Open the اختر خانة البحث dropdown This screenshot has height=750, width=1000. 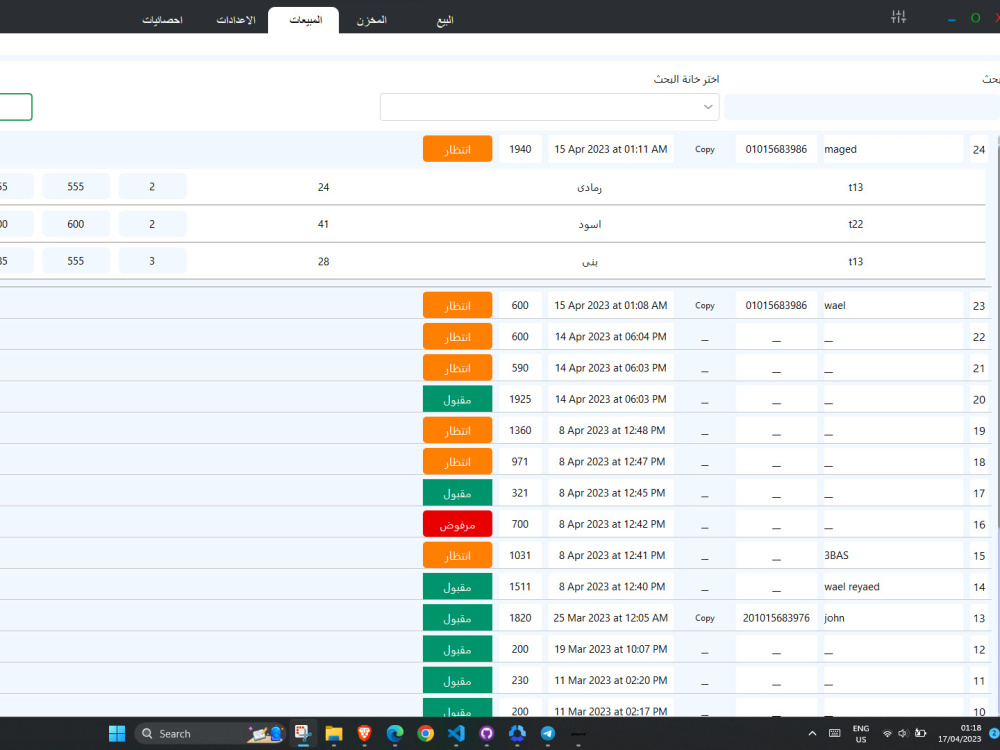[x=548, y=106]
